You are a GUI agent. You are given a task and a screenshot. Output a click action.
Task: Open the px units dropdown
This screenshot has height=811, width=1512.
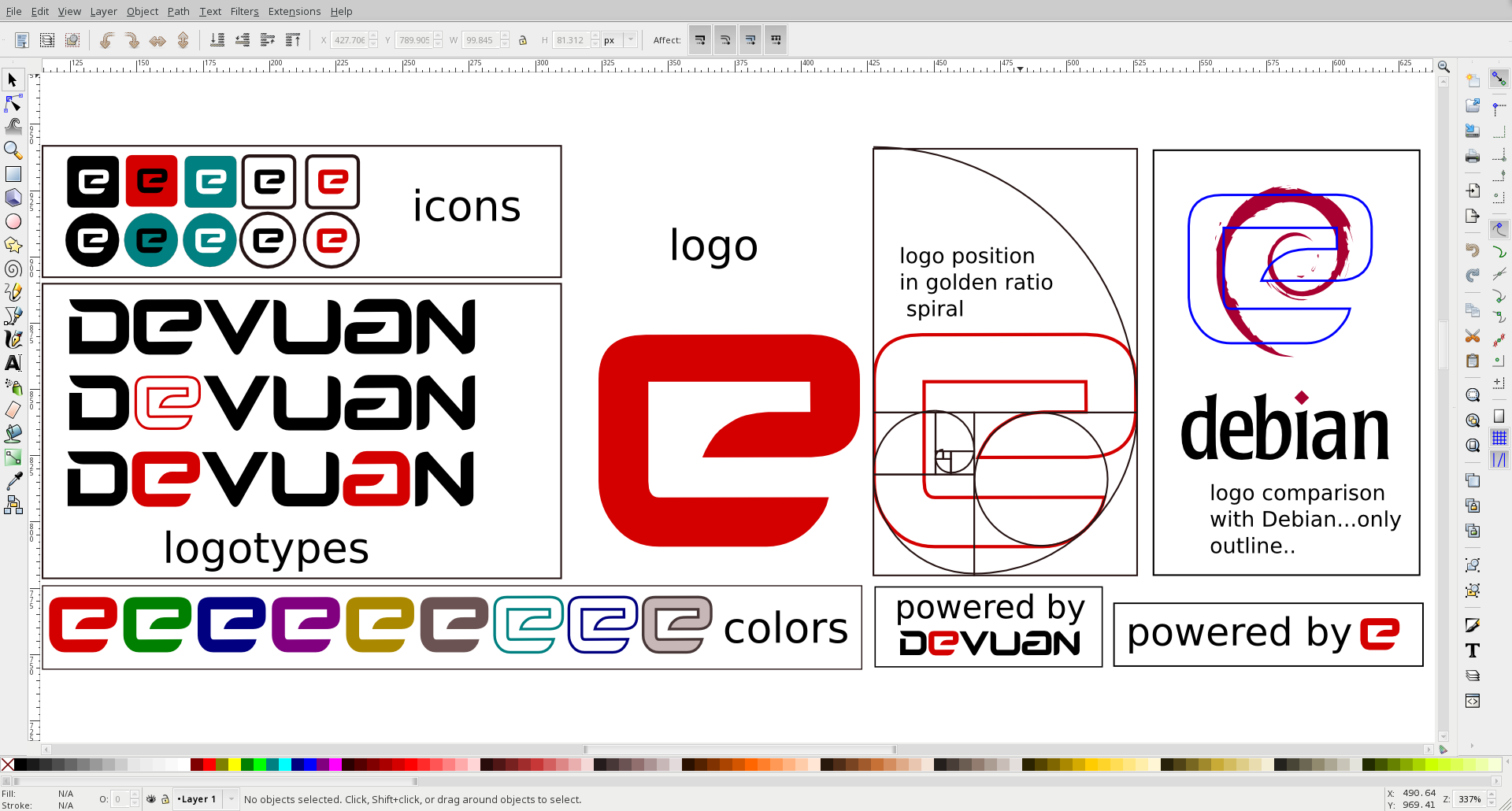click(x=620, y=40)
